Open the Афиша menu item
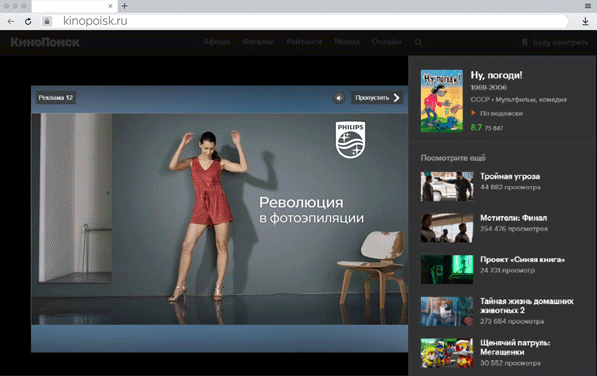Screen dimensions: 597x376 (216, 42)
